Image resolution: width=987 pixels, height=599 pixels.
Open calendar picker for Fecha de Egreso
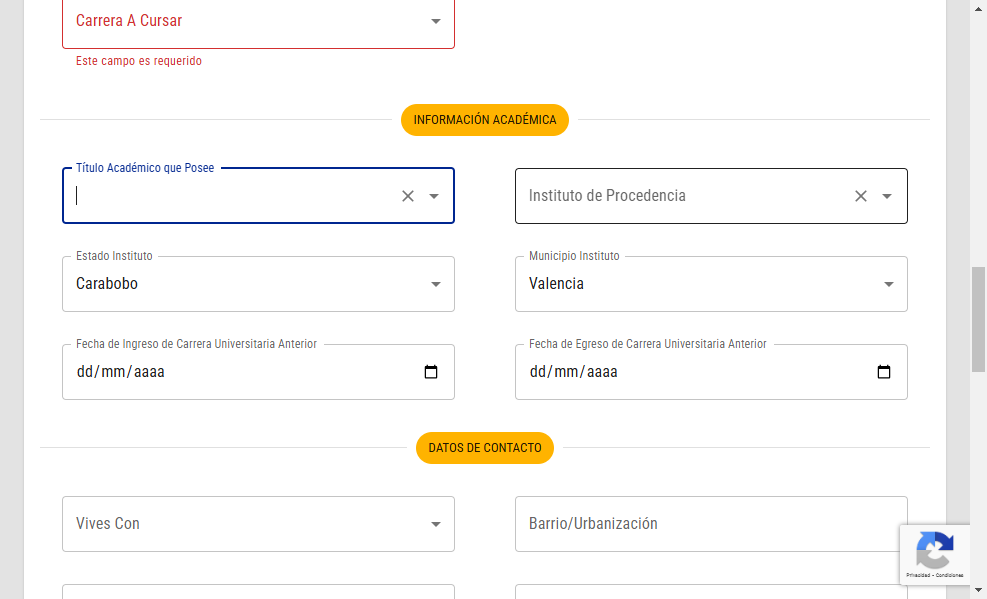tap(884, 372)
